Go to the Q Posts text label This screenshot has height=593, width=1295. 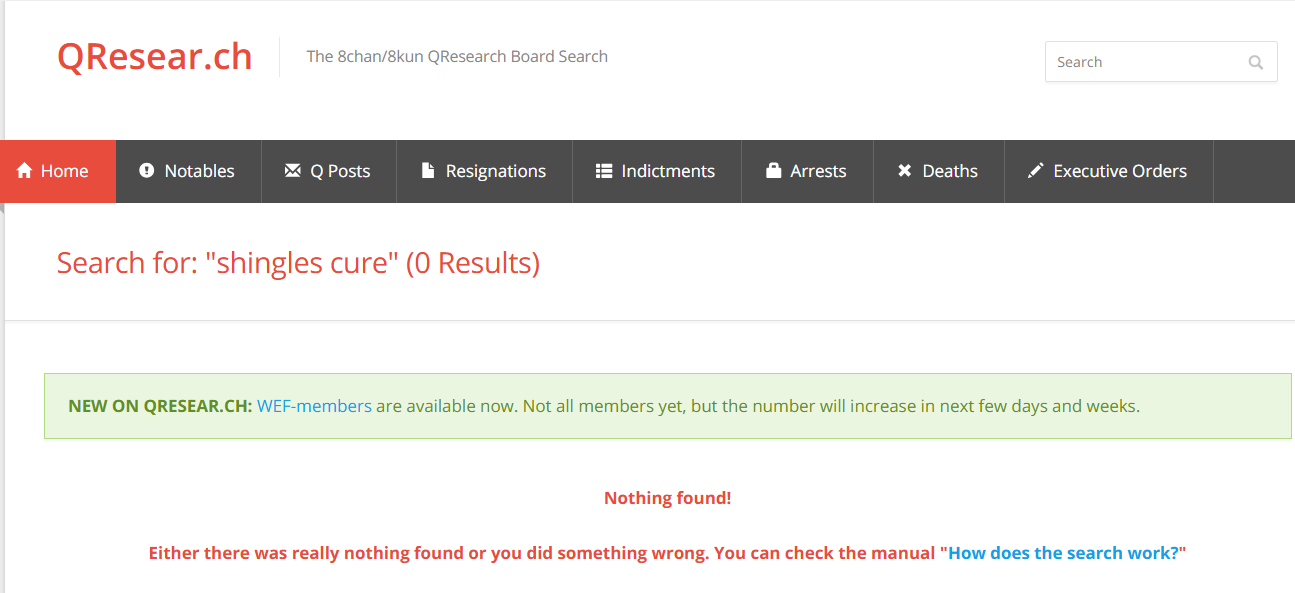(x=340, y=171)
